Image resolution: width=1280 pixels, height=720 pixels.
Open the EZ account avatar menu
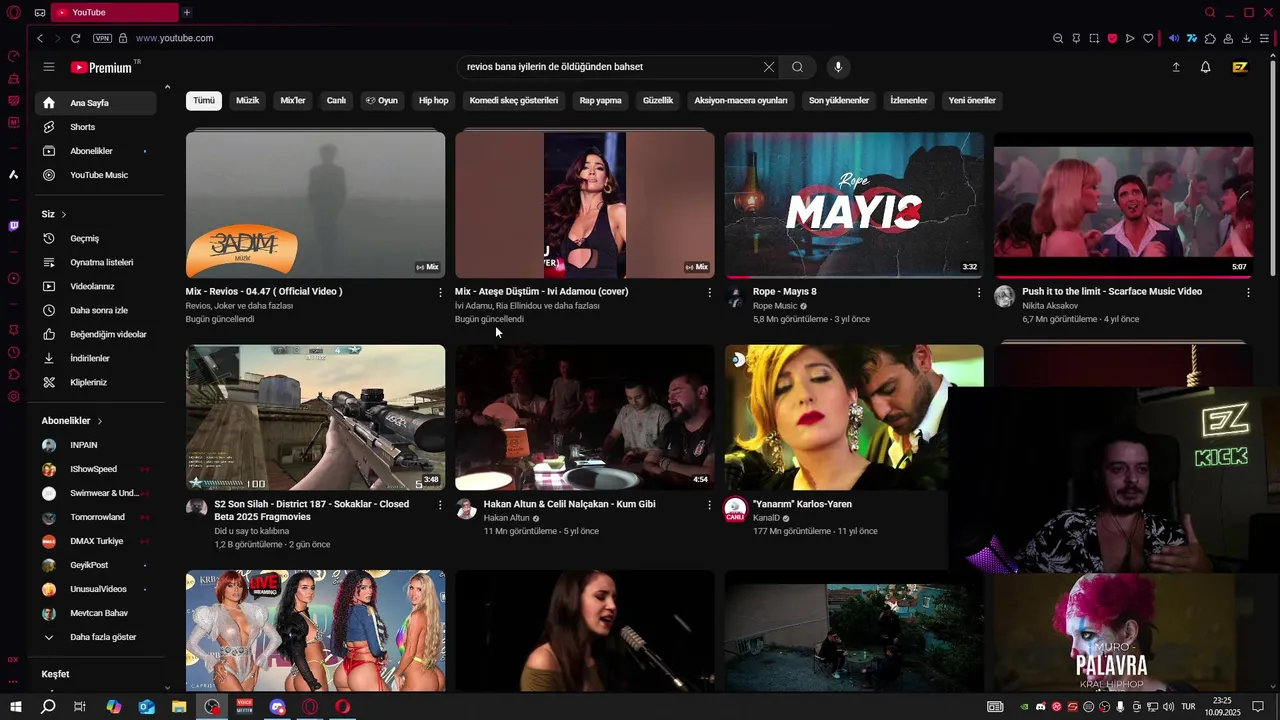point(1240,67)
